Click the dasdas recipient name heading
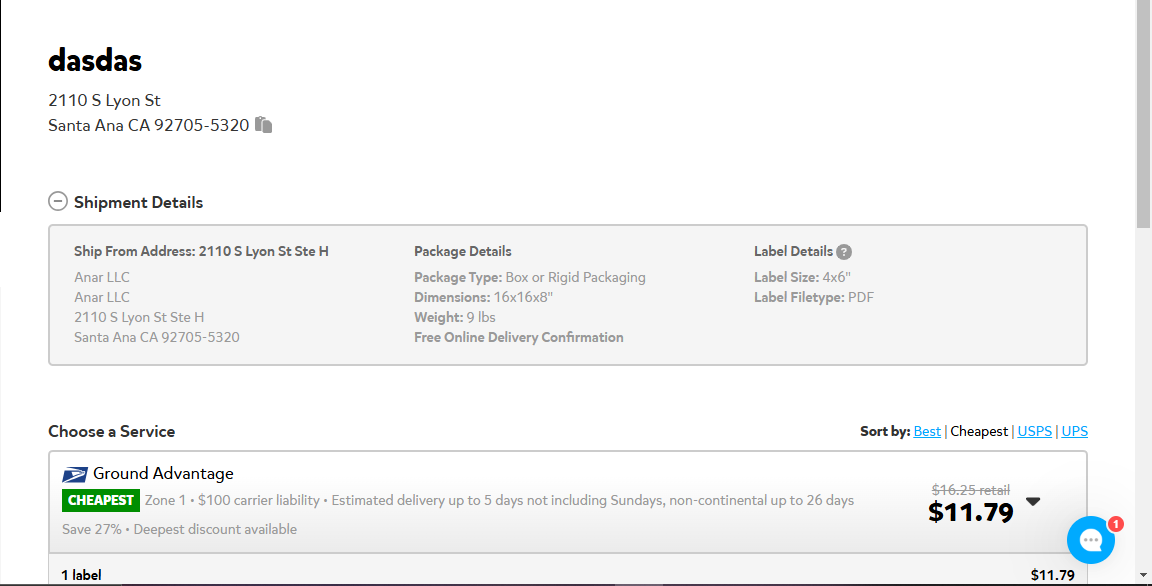Screen dimensions: 1152x586 pos(95,60)
